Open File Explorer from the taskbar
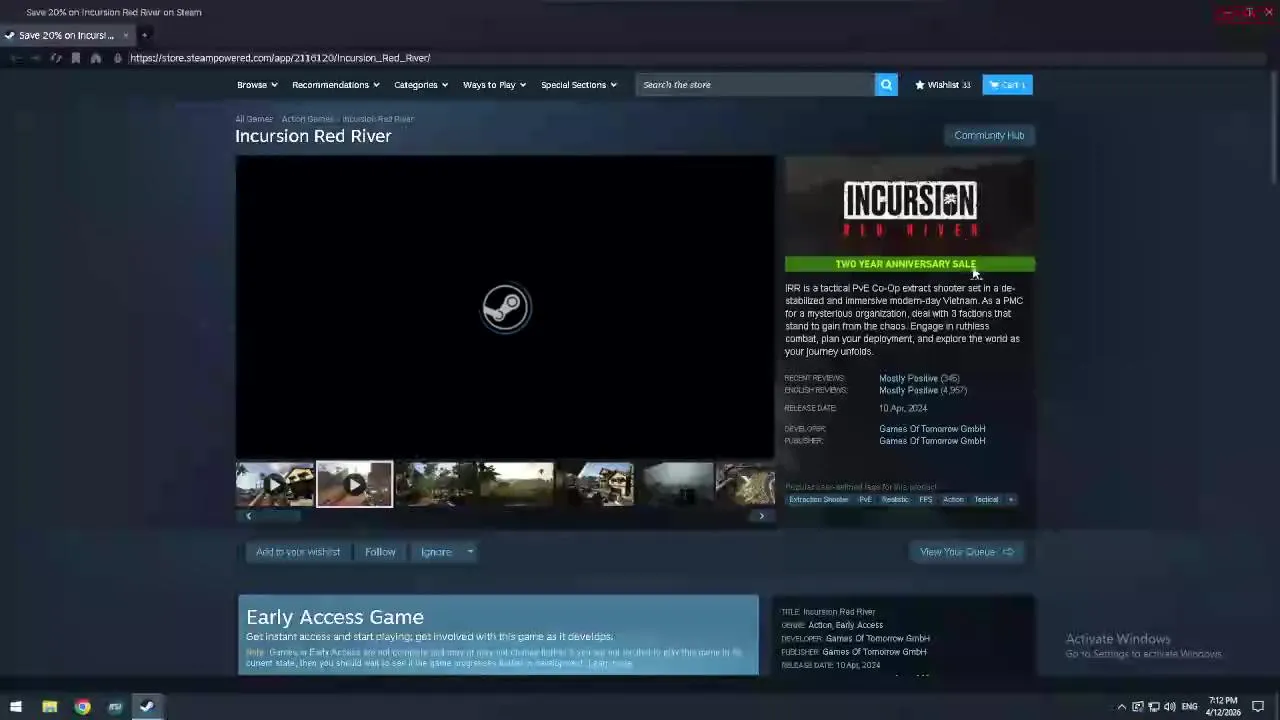Screen dimensions: 1280x720 (49, 707)
